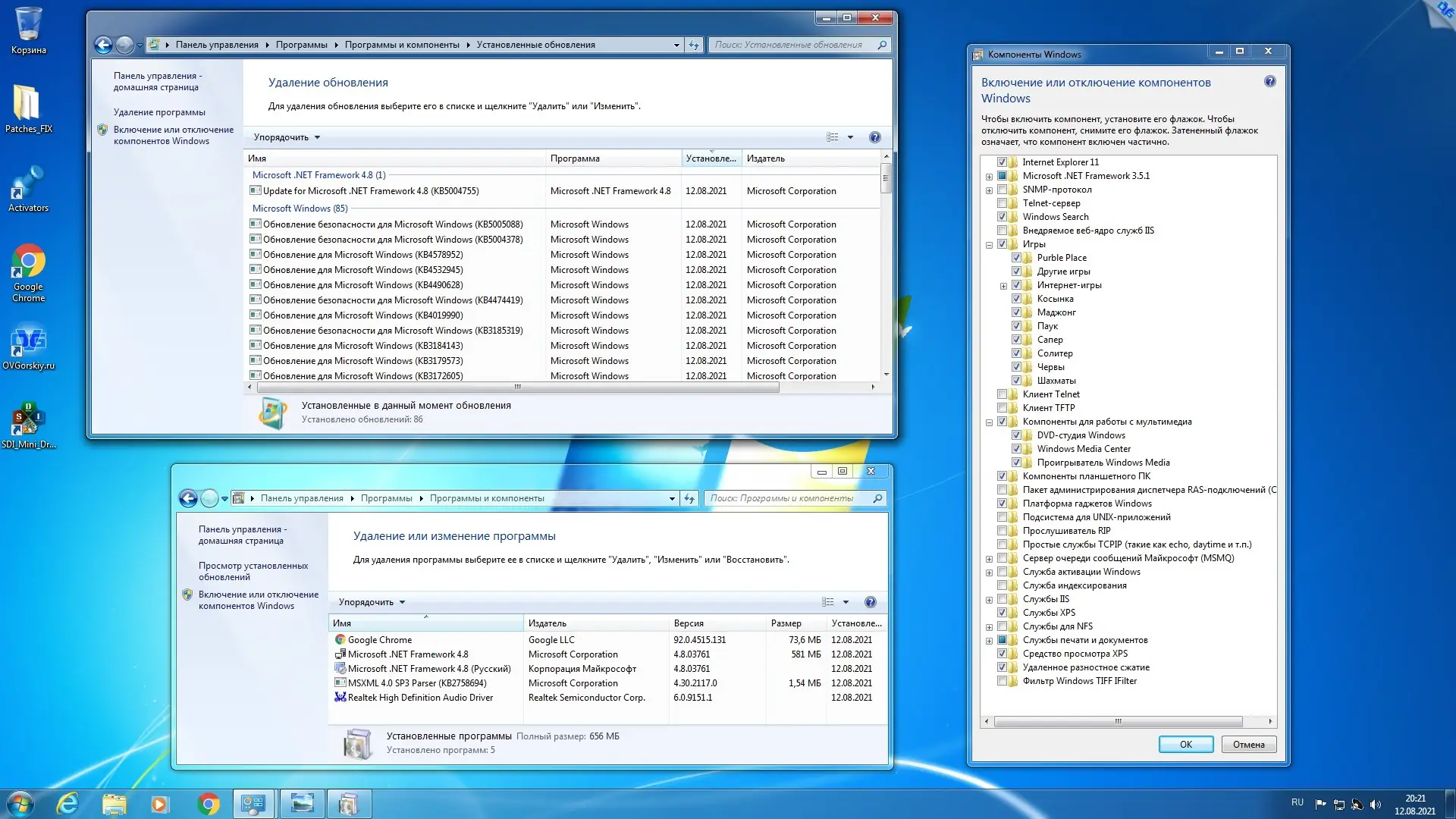Open Упорядочить dropdown in updates window

pyautogui.click(x=287, y=137)
